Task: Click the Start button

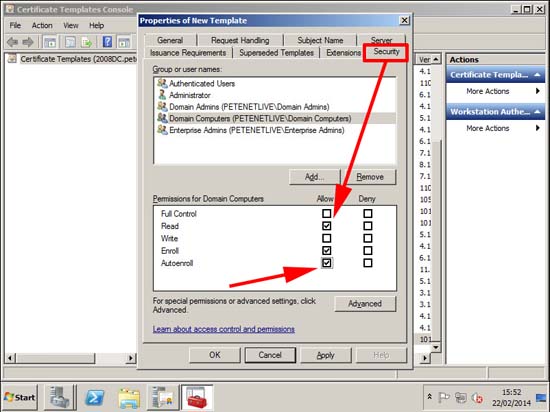Action: pos(20,397)
